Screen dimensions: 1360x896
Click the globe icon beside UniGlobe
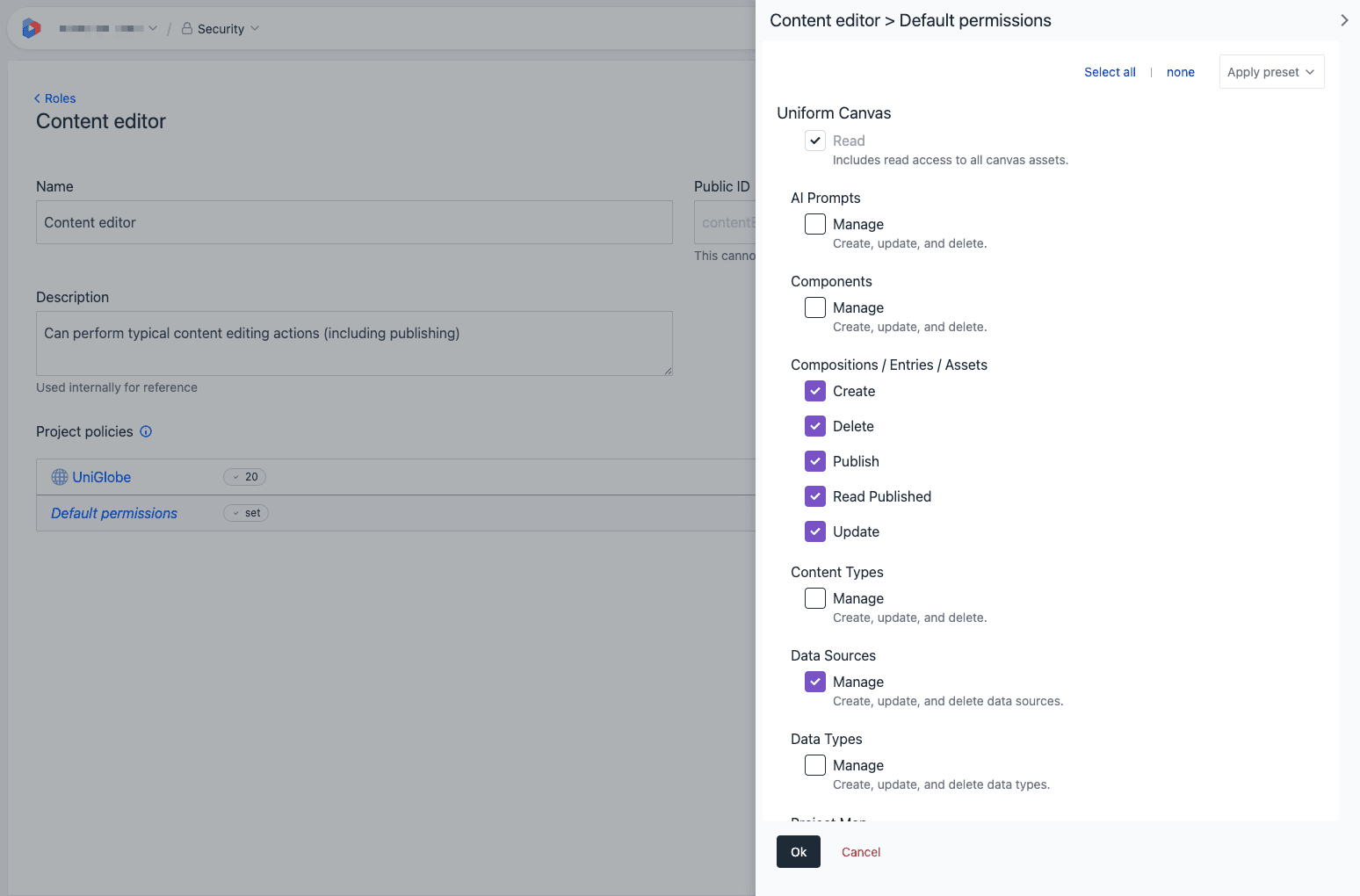(x=59, y=476)
